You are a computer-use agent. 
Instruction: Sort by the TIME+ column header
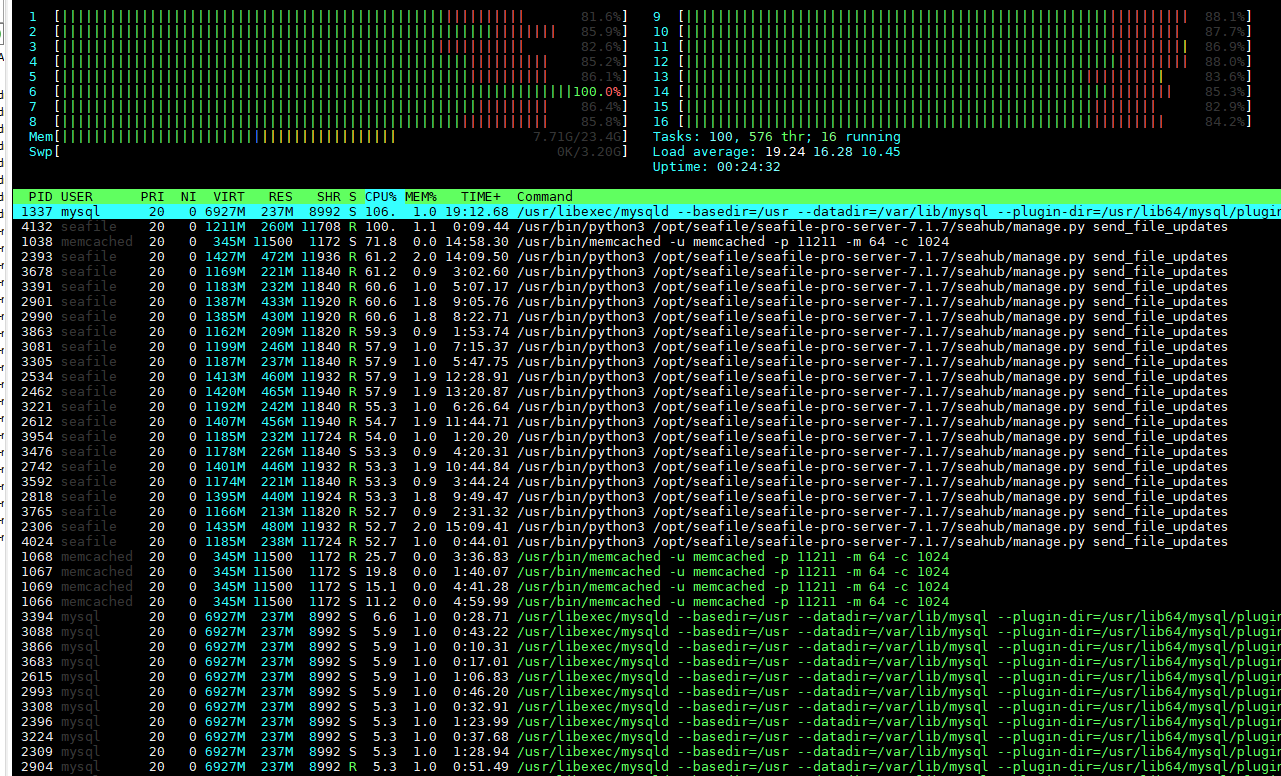point(481,197)
